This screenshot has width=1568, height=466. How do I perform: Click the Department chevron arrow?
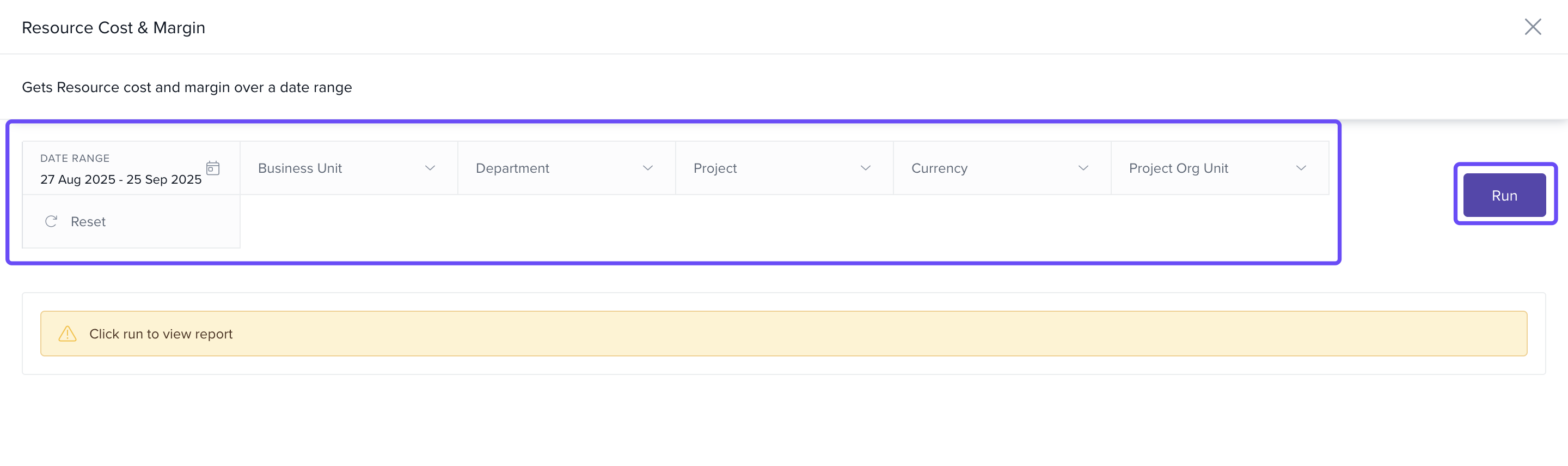648,168
